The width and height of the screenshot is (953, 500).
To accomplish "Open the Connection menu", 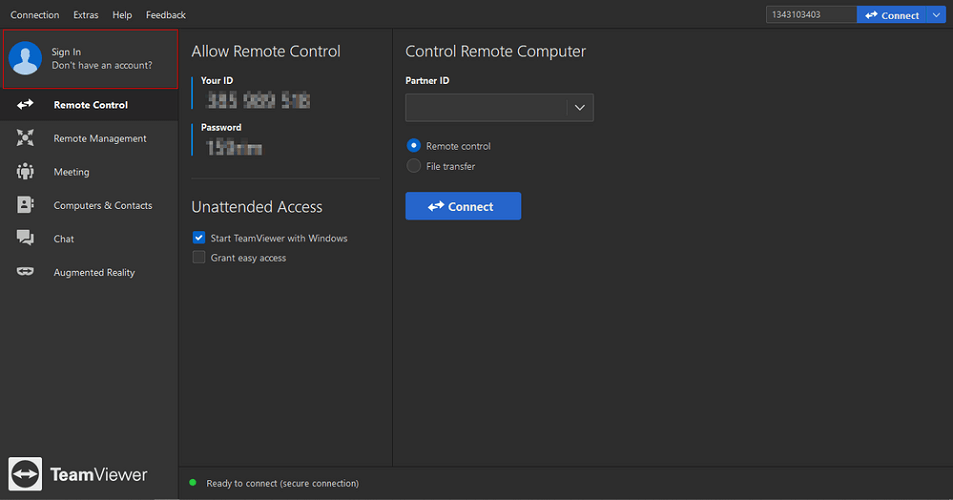I will tap(35, 15).
